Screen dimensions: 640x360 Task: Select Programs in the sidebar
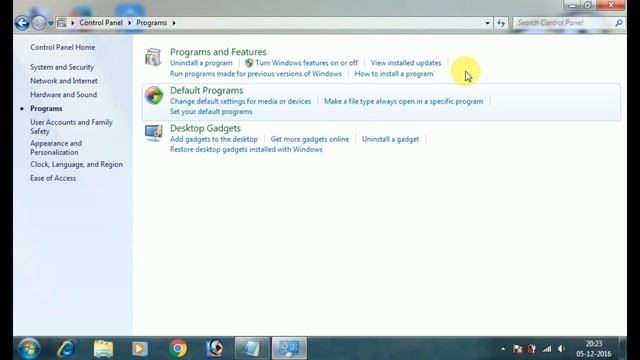tap(46, 109)
